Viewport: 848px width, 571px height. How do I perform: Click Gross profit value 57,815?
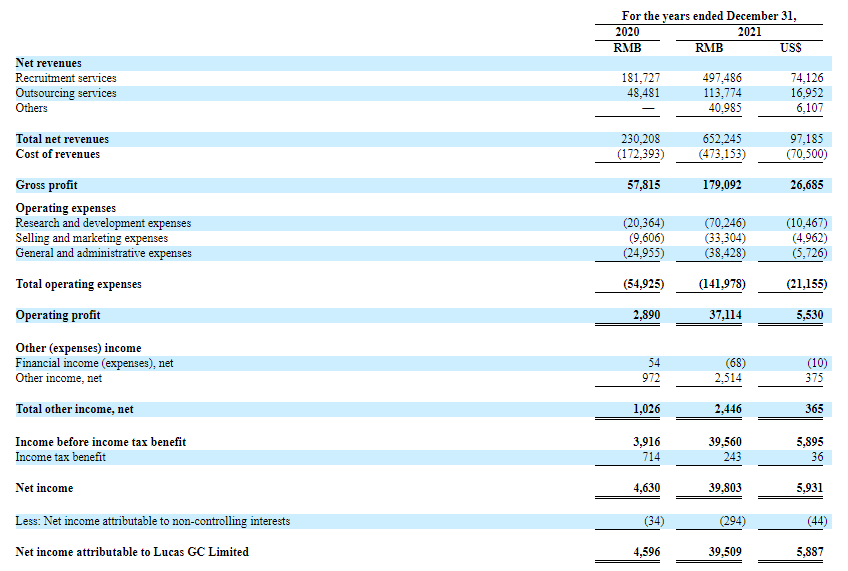click(644, 185)
